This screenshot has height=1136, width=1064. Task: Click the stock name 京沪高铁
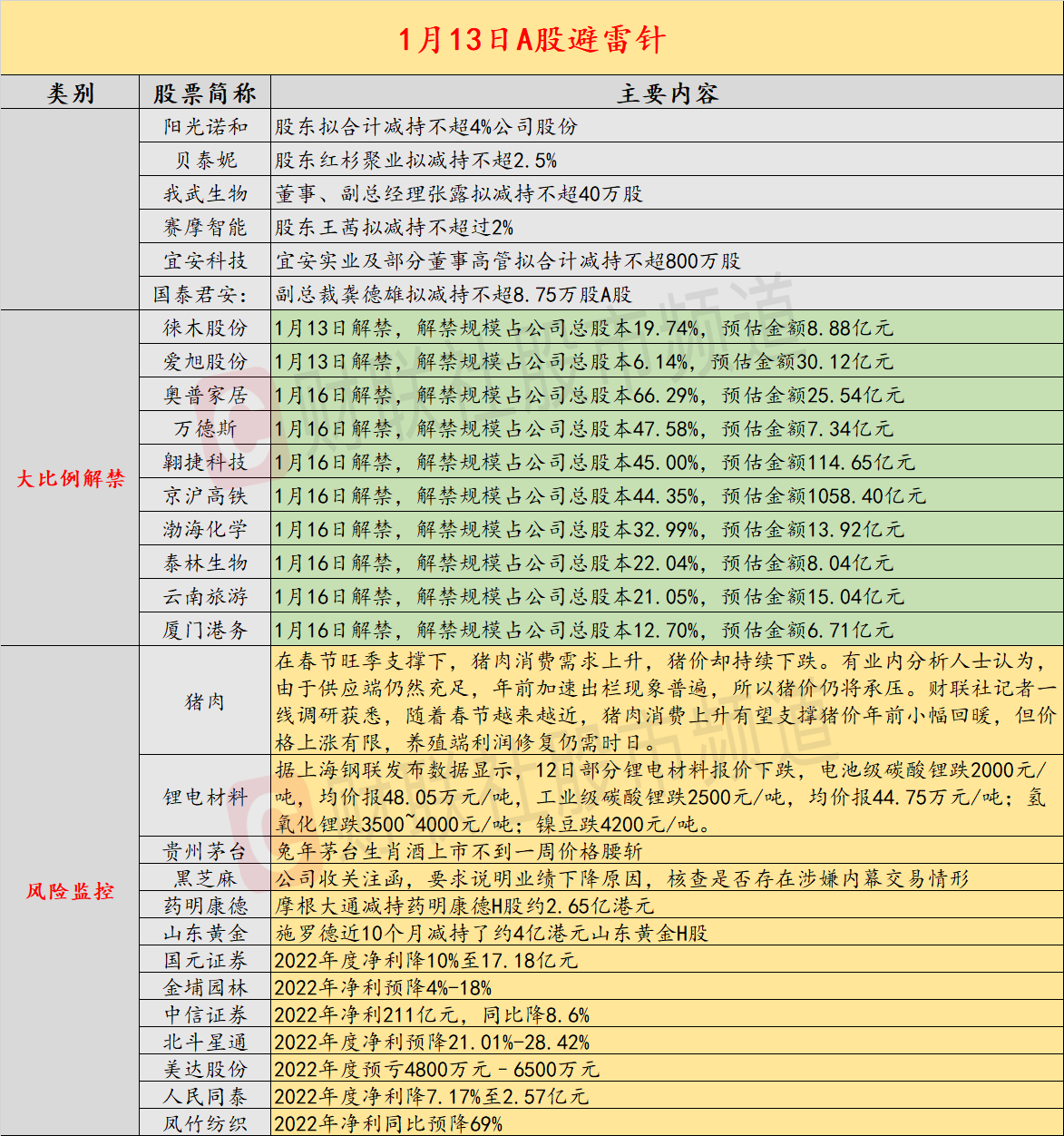pos(205,495)
